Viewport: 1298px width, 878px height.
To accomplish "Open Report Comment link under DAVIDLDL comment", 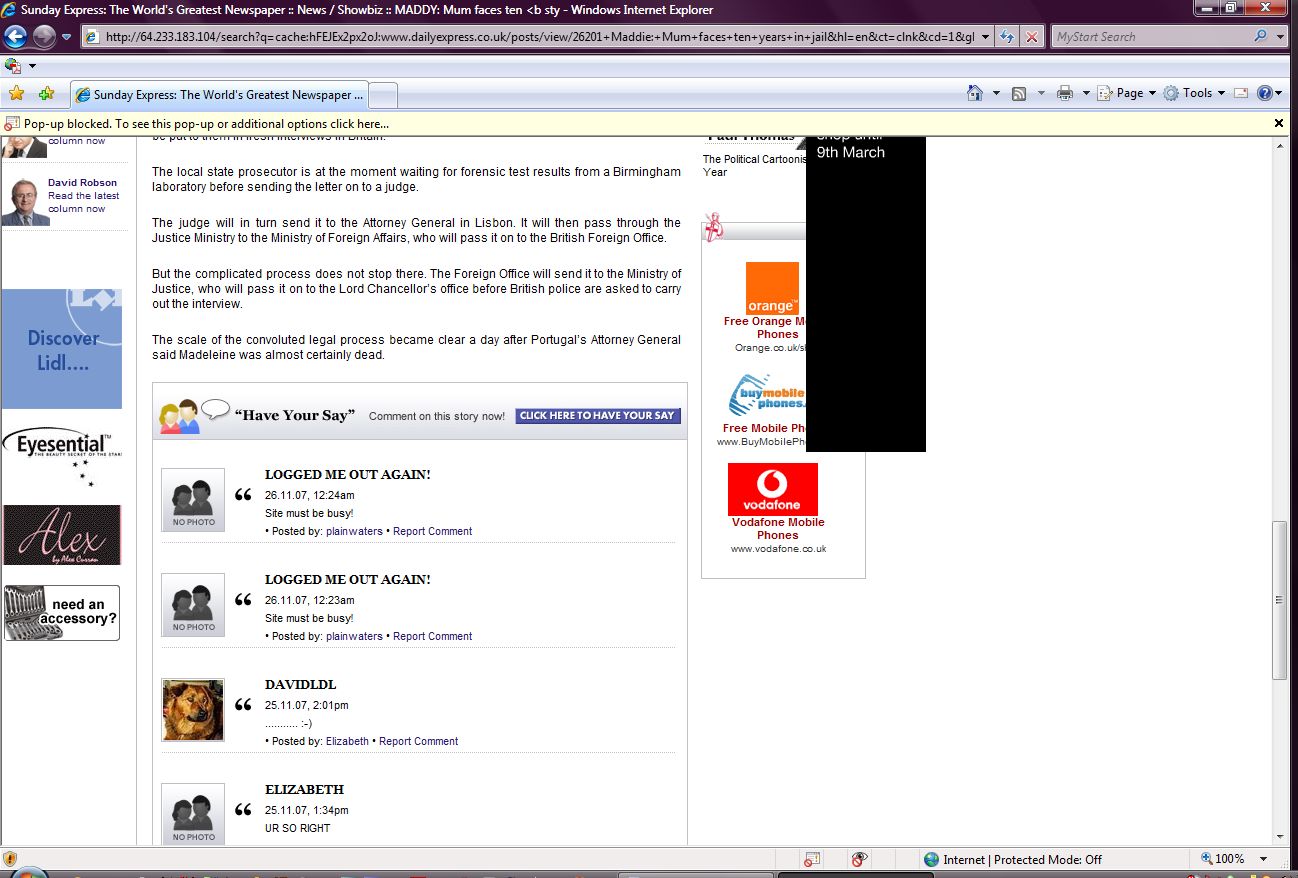I will [x=418, y=741].
